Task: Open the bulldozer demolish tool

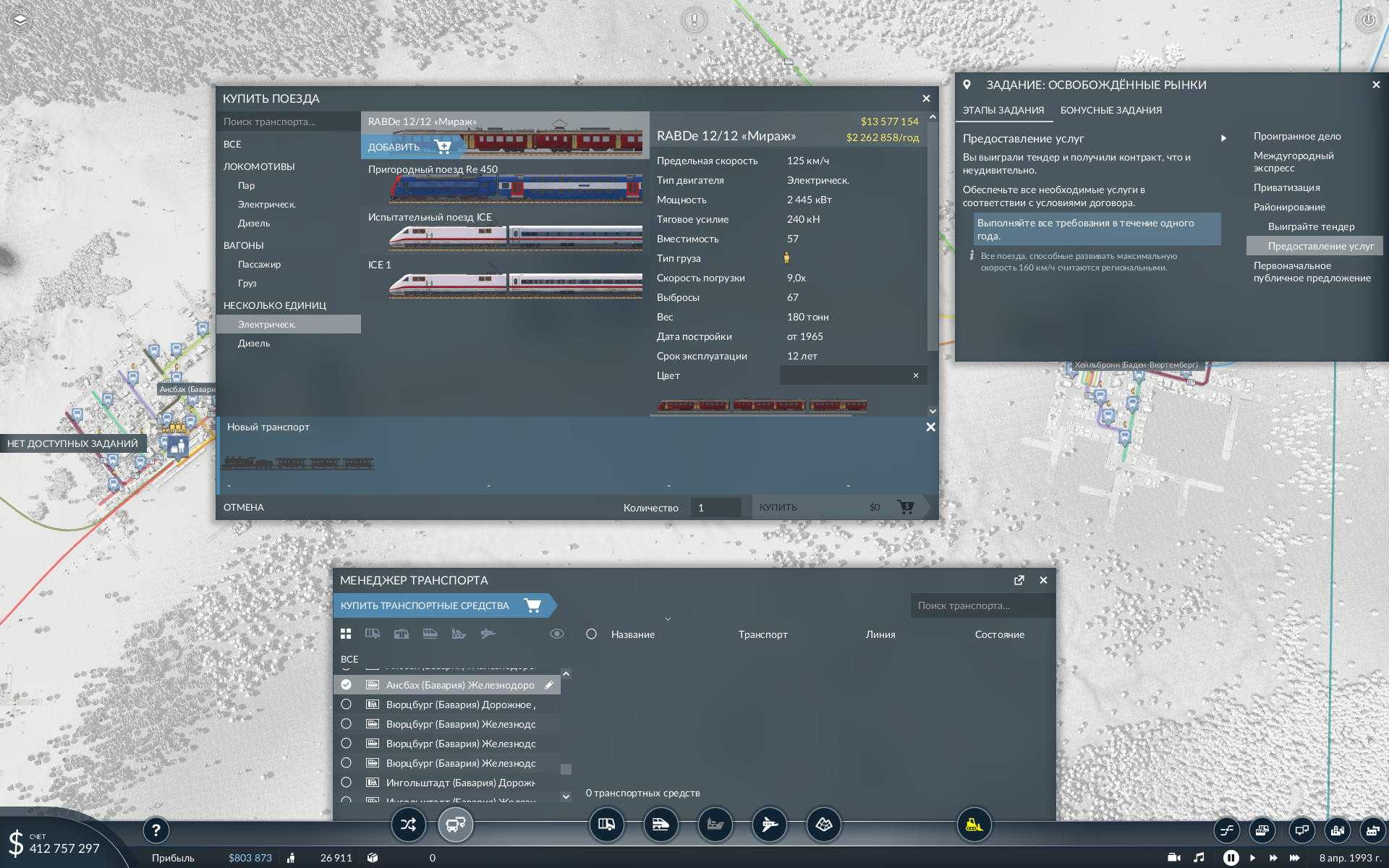Action: point(974,824)
